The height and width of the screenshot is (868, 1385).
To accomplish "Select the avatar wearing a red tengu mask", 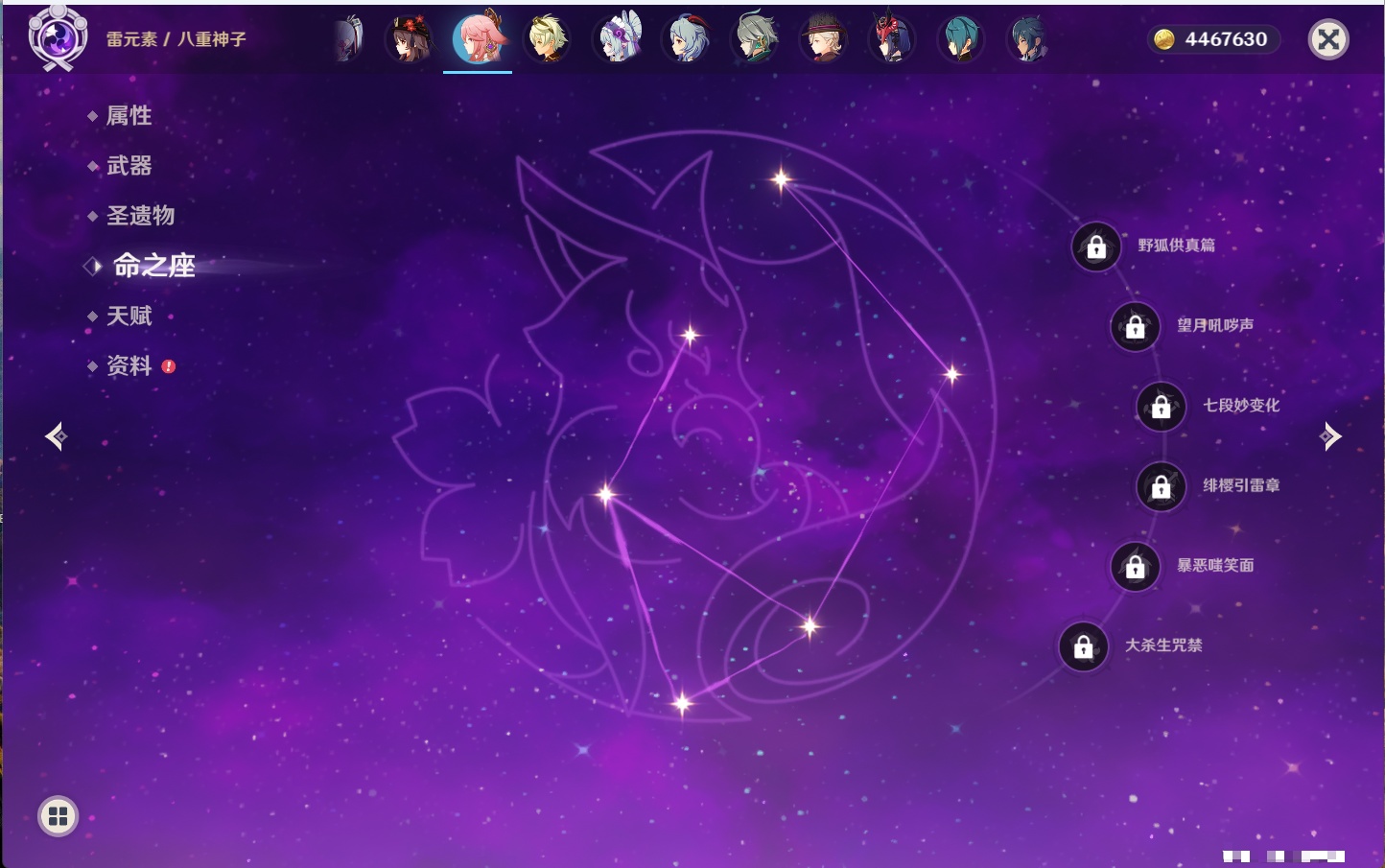I will (x=891, y=39).
